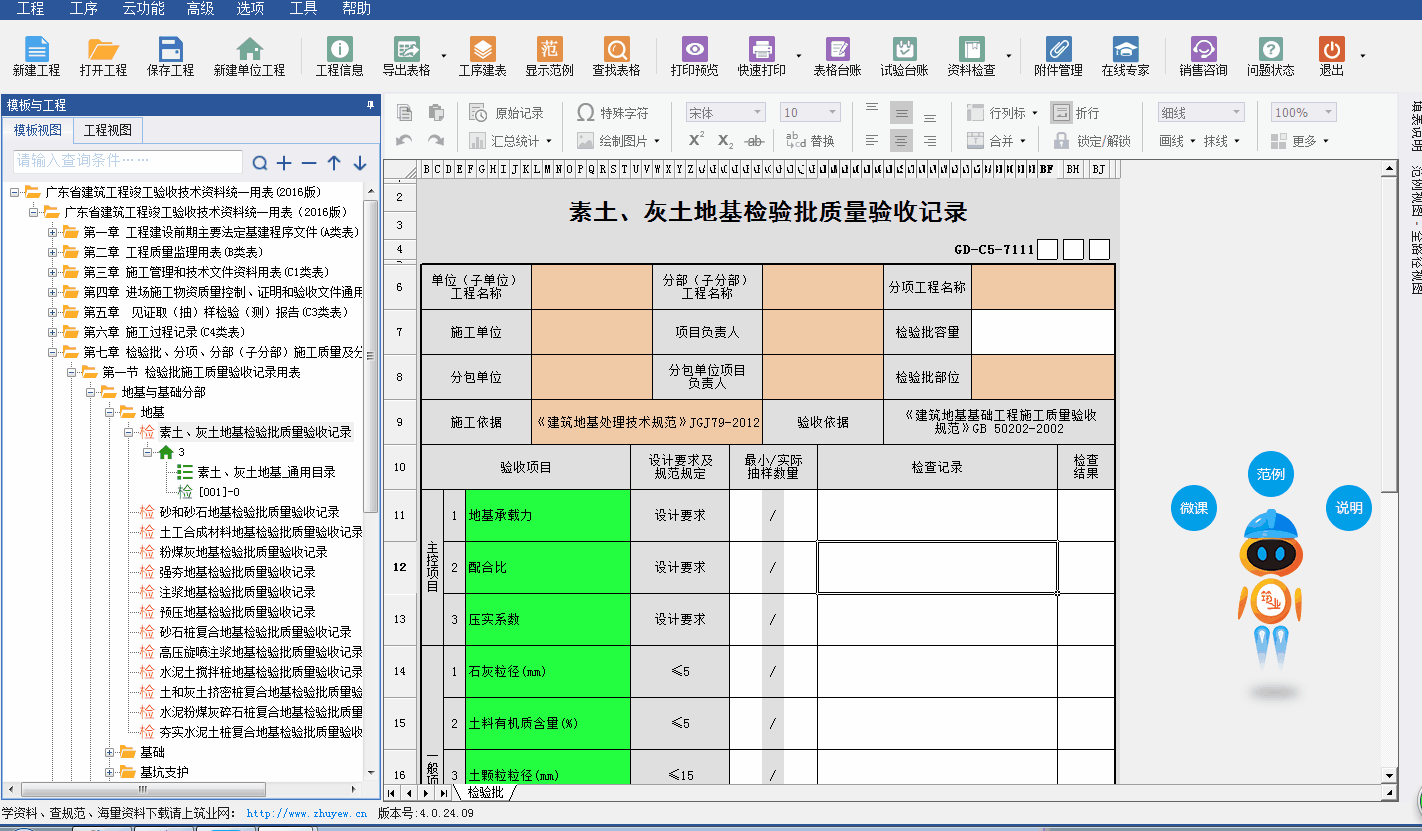Click the 导出表格 export icon

click(x=406, y=50)
